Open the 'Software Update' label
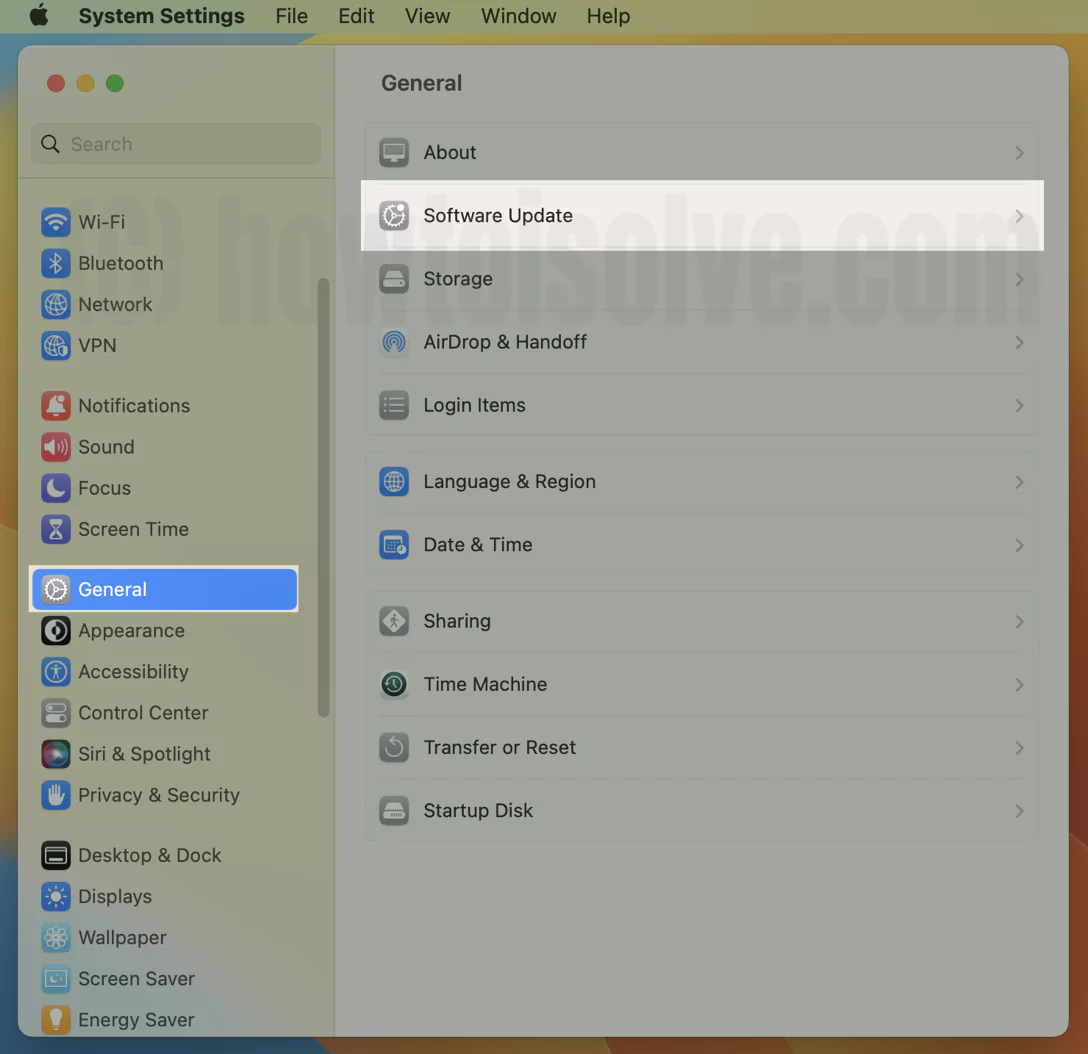This screenshot has width=1088, height=1054. point(498,216)
